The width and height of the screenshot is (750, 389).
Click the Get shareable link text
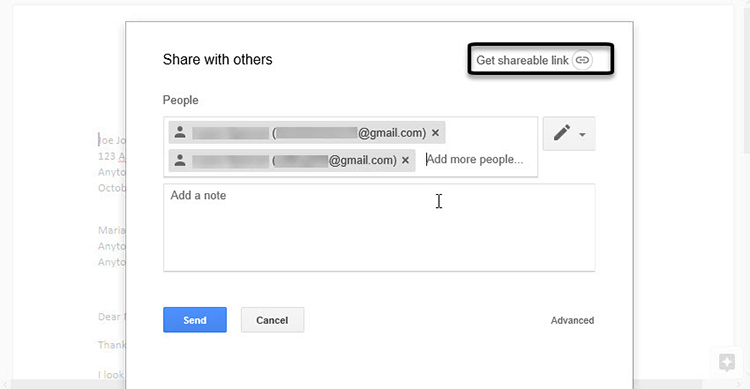click(x=522, y=60)
